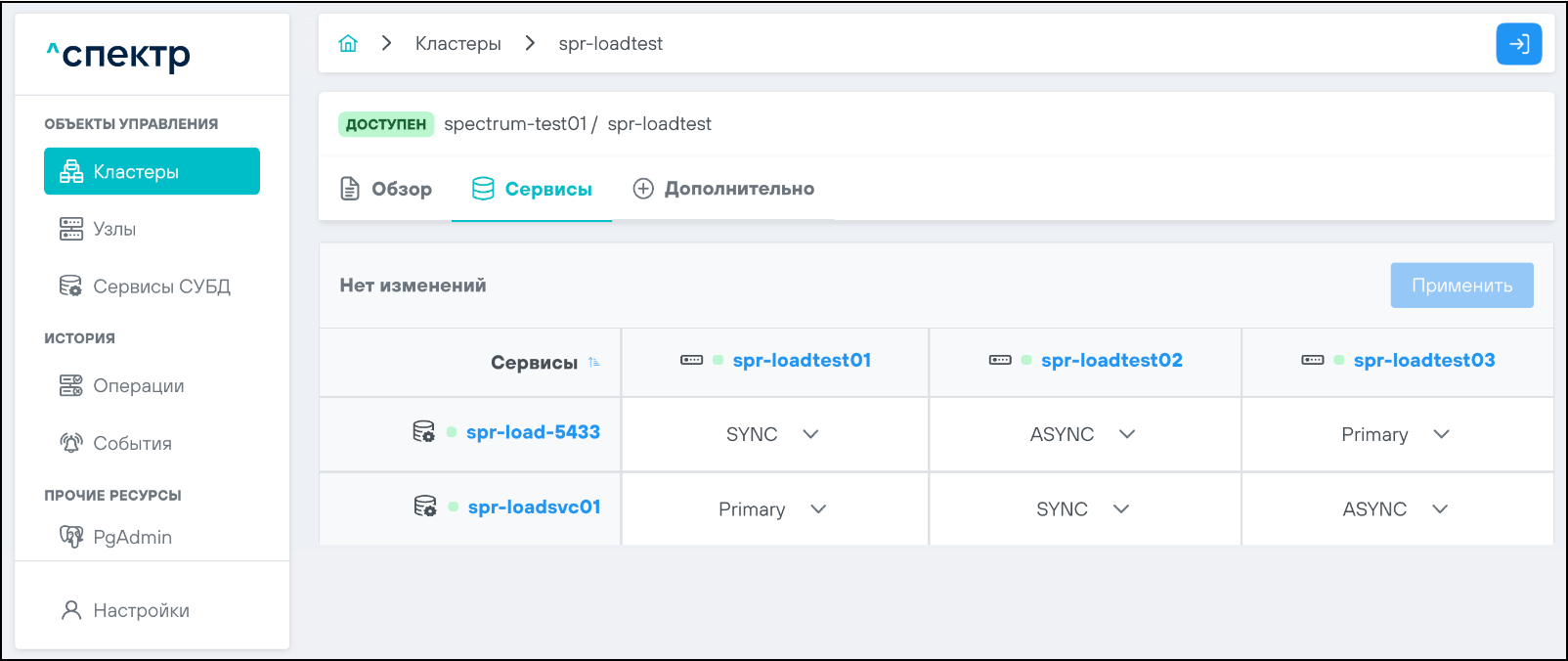The height and width of the screenshot is (661, 1568).
Task: Click the sort icon next to Сервисы header
Action: coord(594,363)
